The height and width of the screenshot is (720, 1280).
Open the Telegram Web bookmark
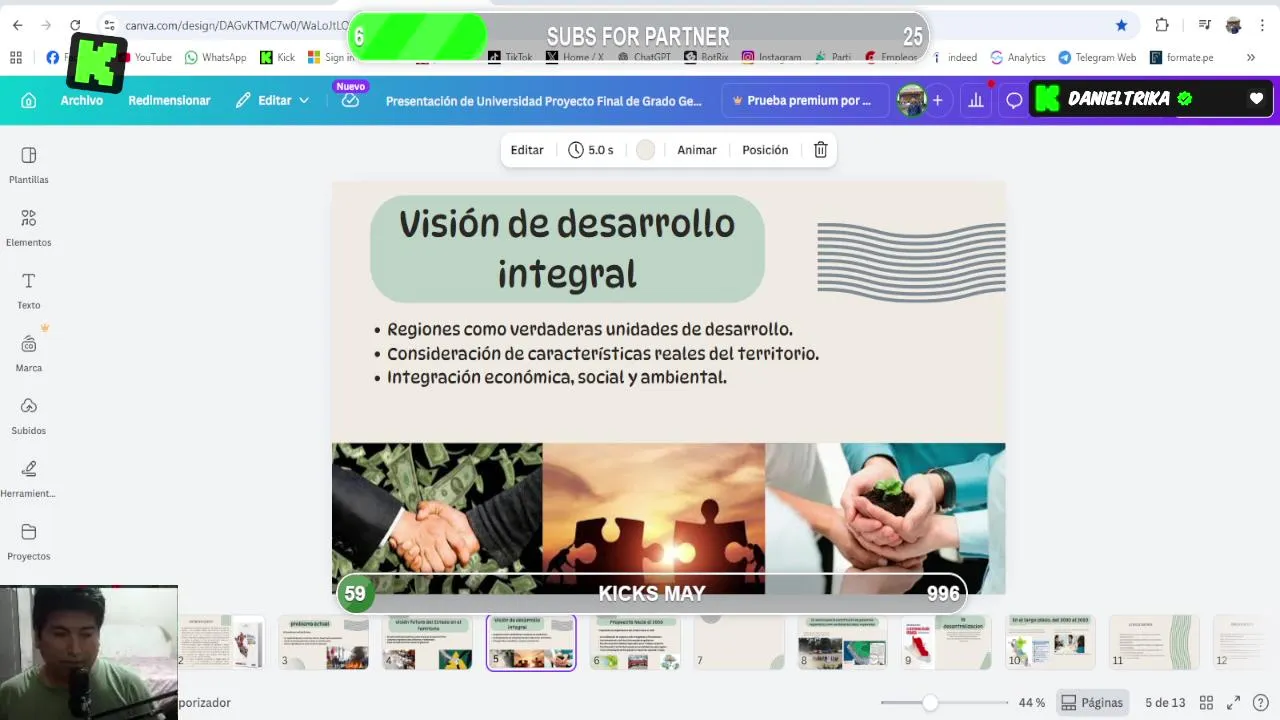1097,57
